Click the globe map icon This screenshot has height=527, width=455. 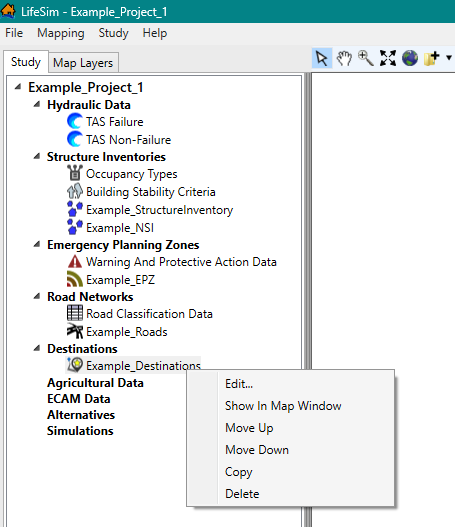pos(410,58)
